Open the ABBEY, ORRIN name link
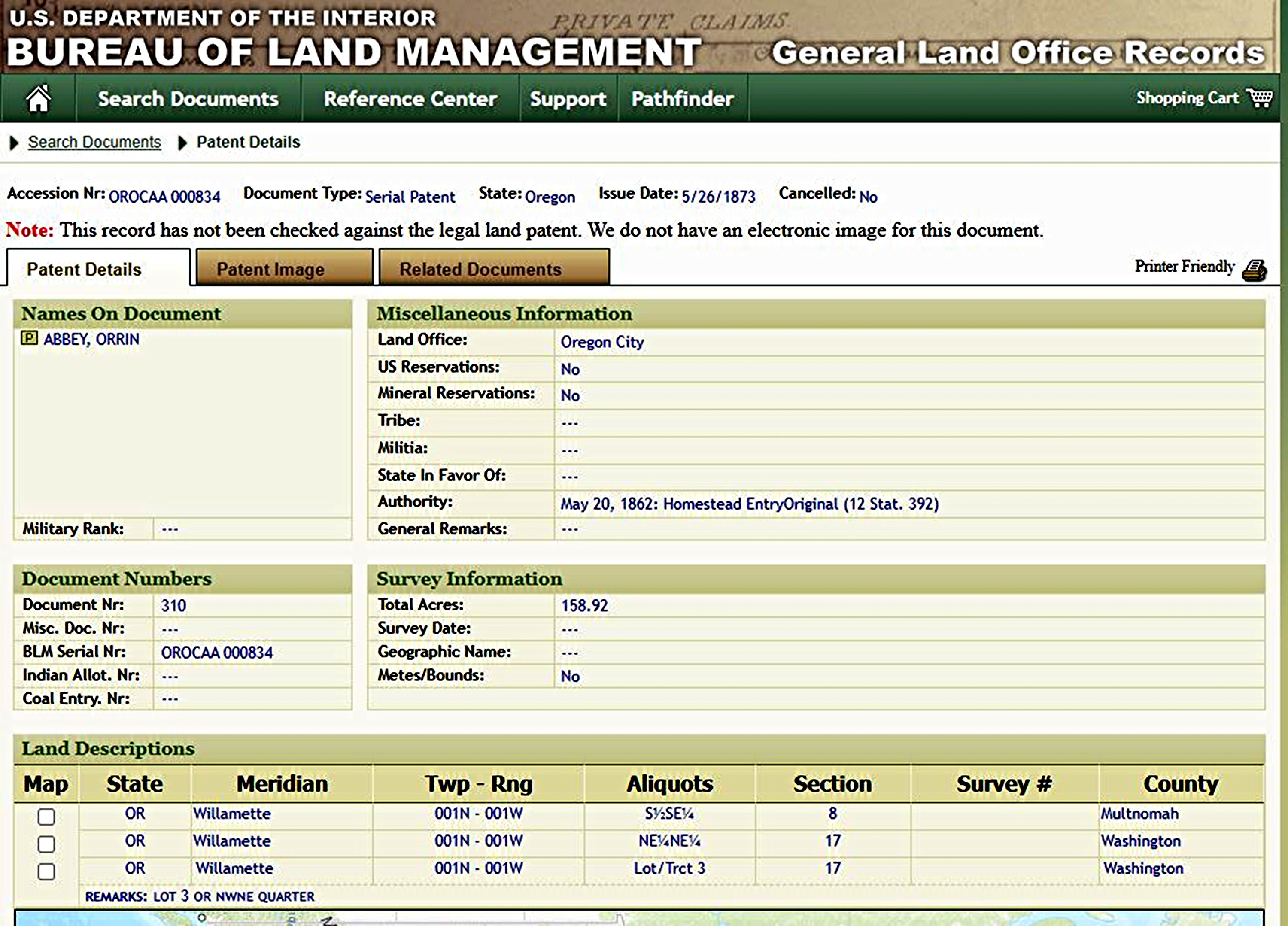 (x=91, y=339)
